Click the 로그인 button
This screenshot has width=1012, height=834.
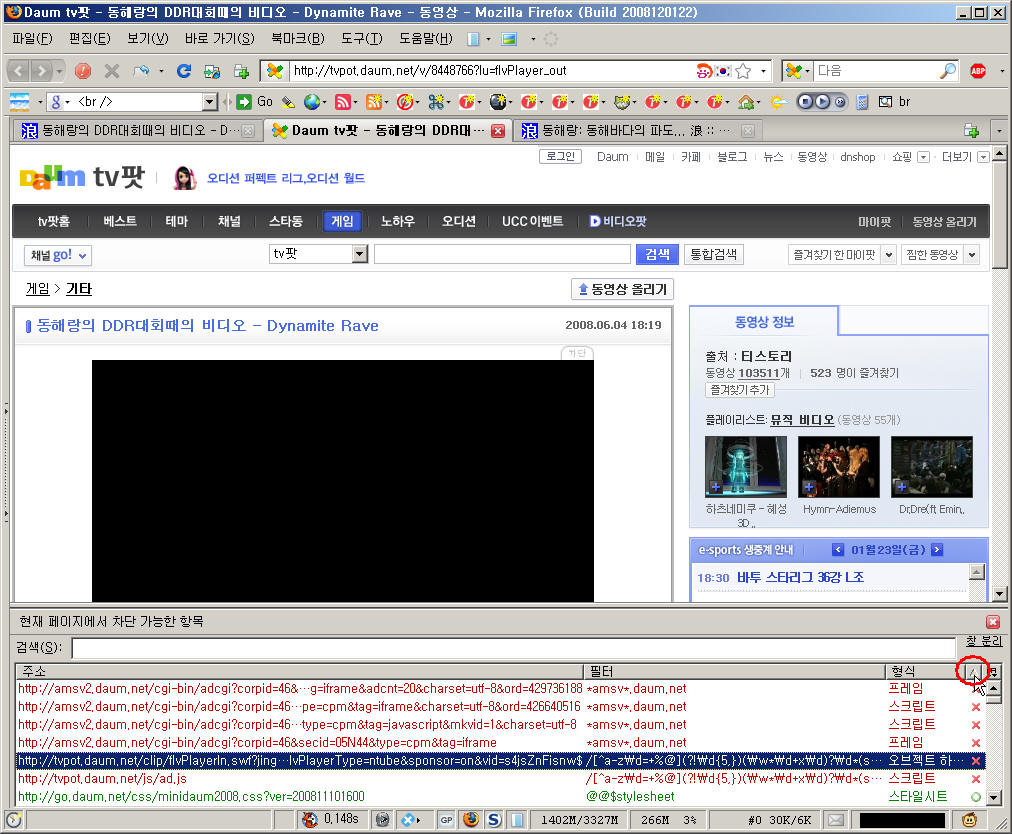pos(560,156)
